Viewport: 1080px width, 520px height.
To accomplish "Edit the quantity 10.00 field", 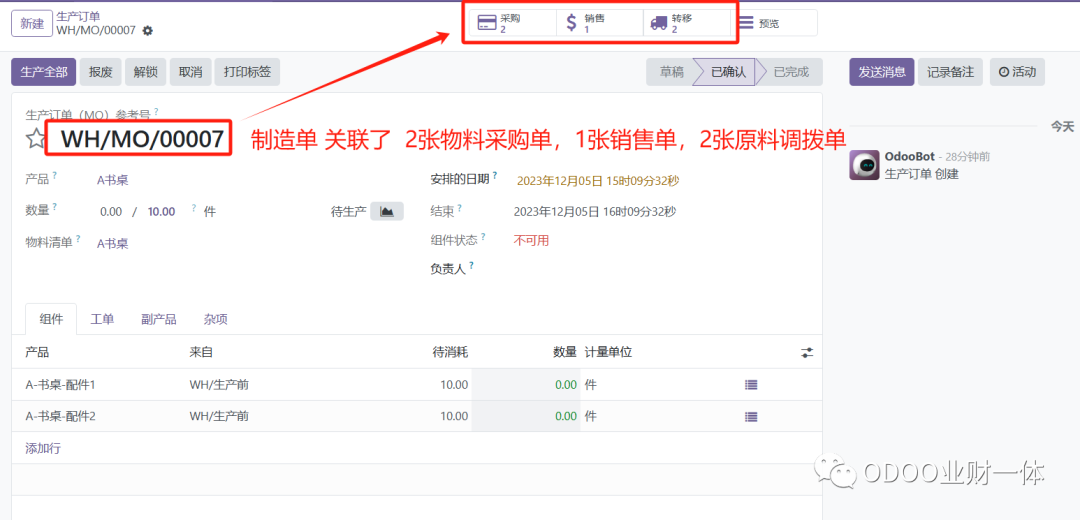I will tap(161, 211).
